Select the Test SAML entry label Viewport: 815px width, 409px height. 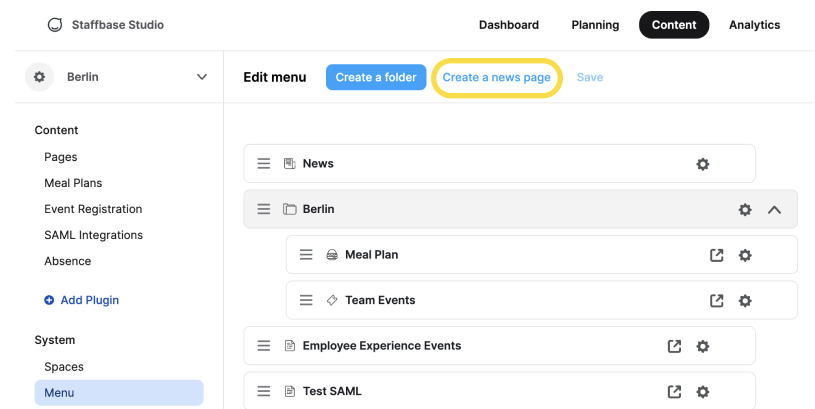pyautogui.click(x=332, y=391)
